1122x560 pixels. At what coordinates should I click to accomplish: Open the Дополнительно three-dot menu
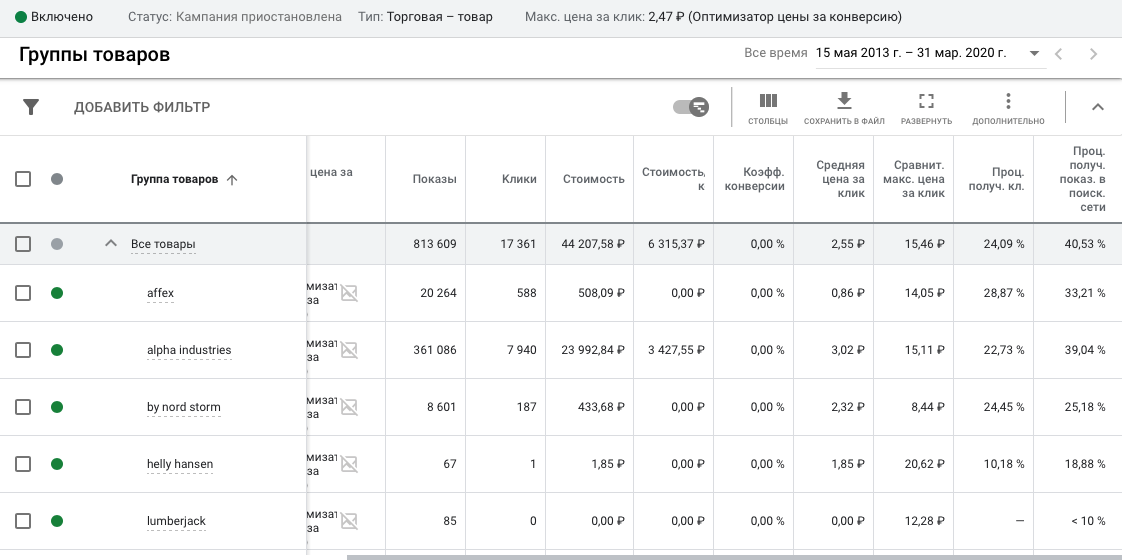tap(1008, 108)
